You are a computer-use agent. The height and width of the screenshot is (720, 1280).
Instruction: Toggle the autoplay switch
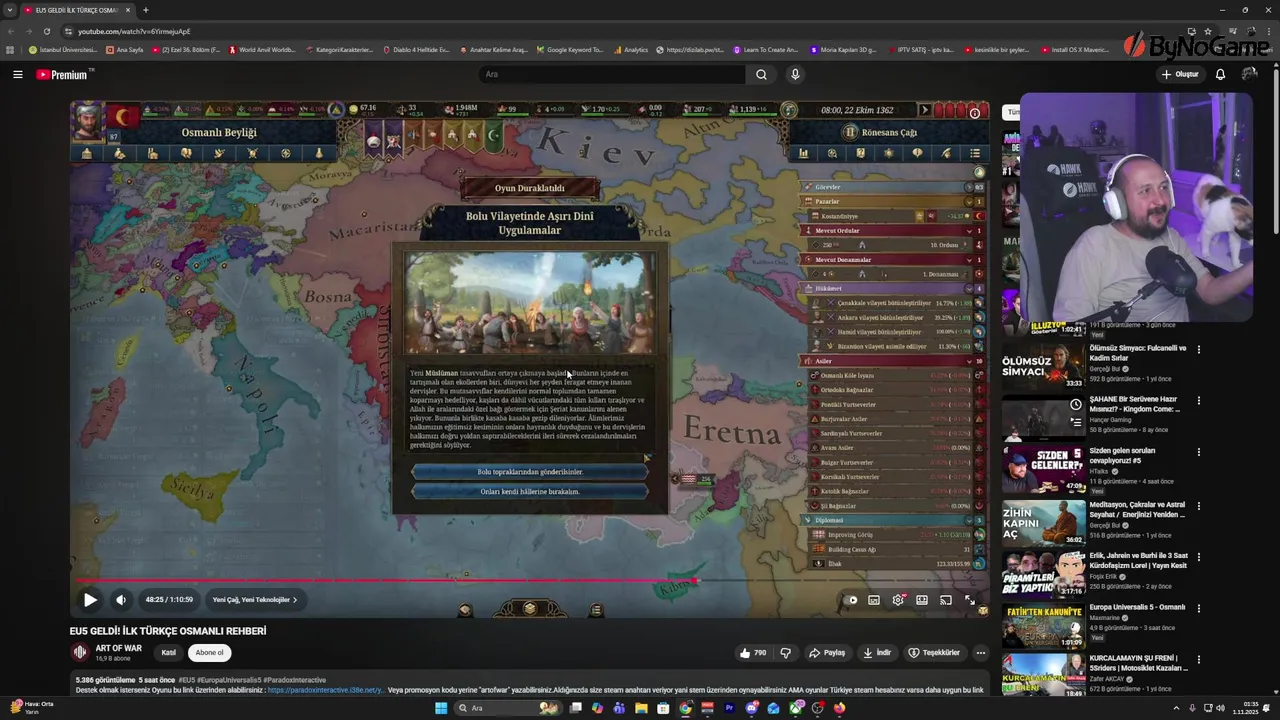pyautogui.click(x=852, y=600)
